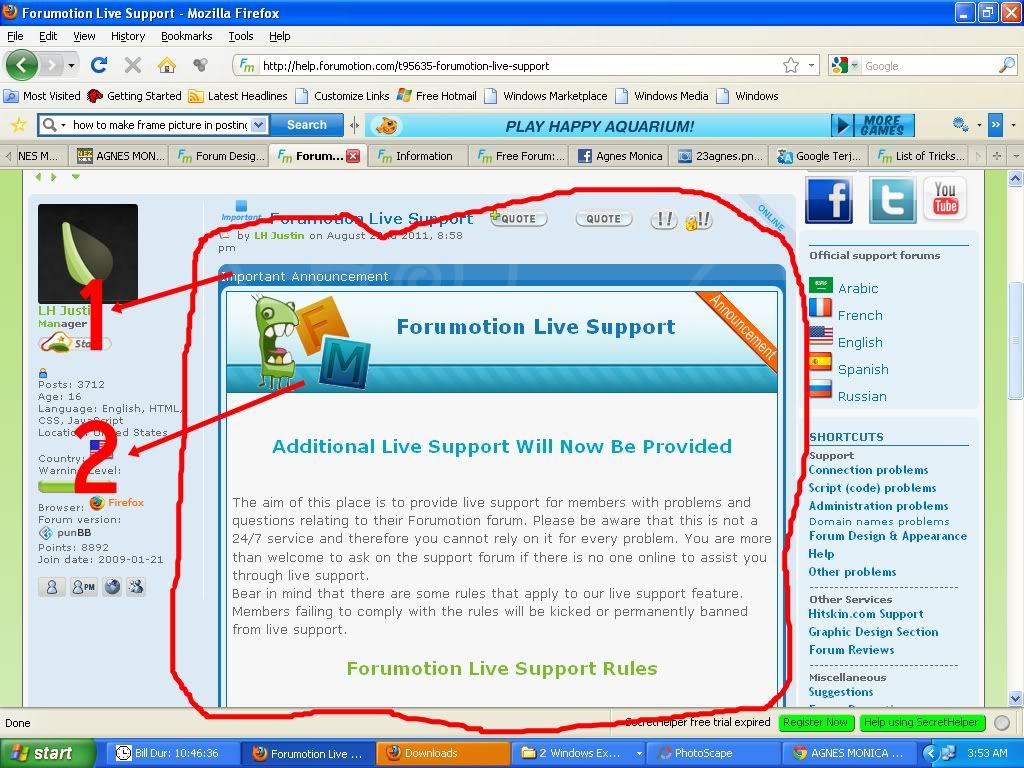Open the History menu
This screenshot has height=768, width=1024.
click(128, 36)
